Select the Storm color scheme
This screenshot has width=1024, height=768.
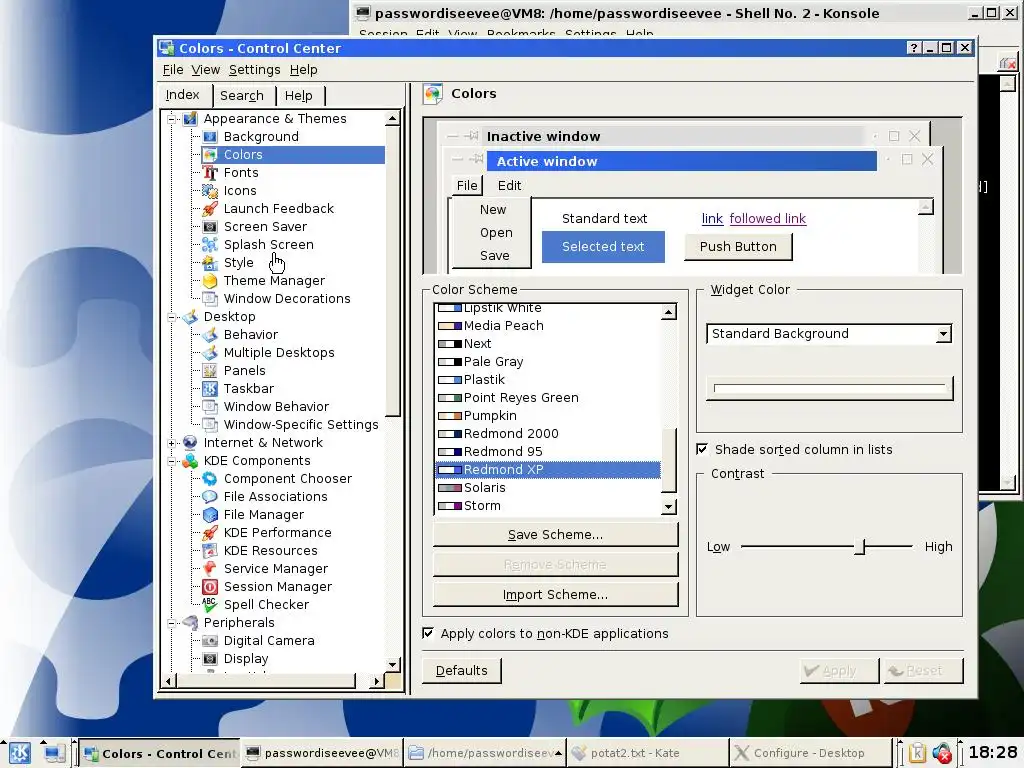click(548, 505)
